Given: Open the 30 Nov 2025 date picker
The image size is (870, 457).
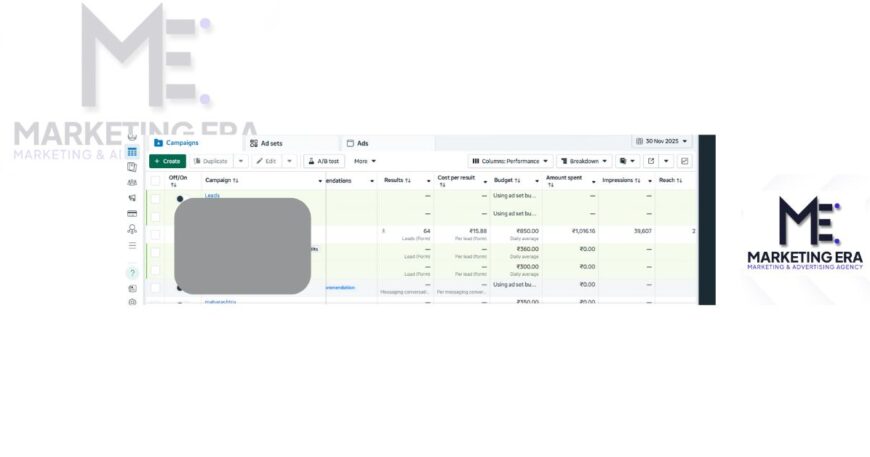Looking at the screenshot, I should 662,142.
